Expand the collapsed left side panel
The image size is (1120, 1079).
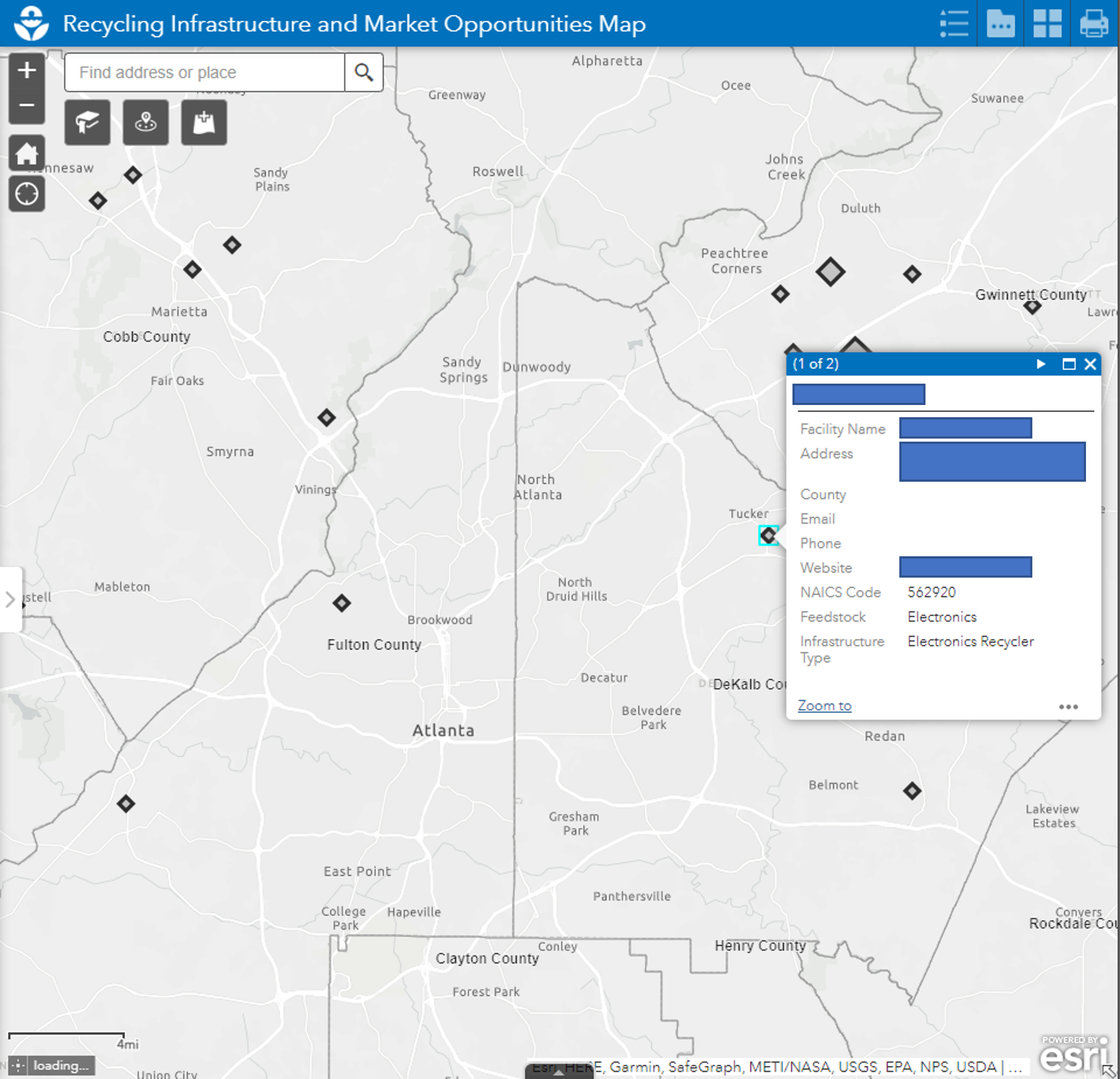(x=10, y=599)
